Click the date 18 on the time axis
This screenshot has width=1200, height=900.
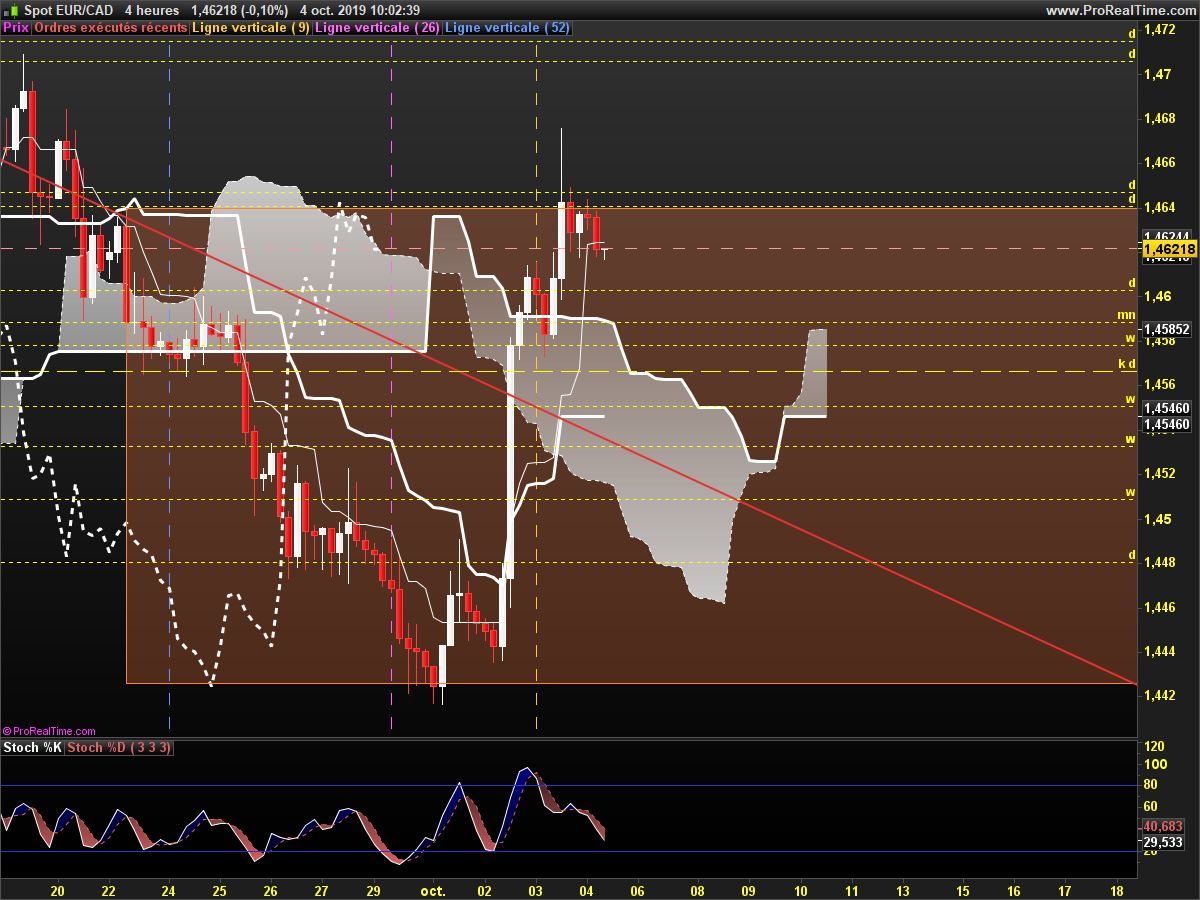pyautogui.click(x=1117, y=890)
